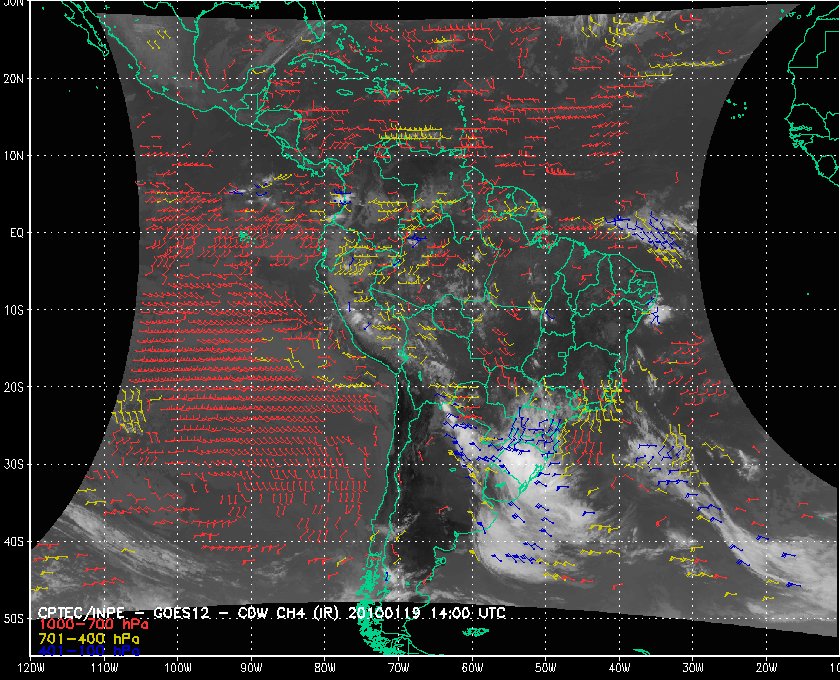Select the 40W longitude label

point(619,668)
